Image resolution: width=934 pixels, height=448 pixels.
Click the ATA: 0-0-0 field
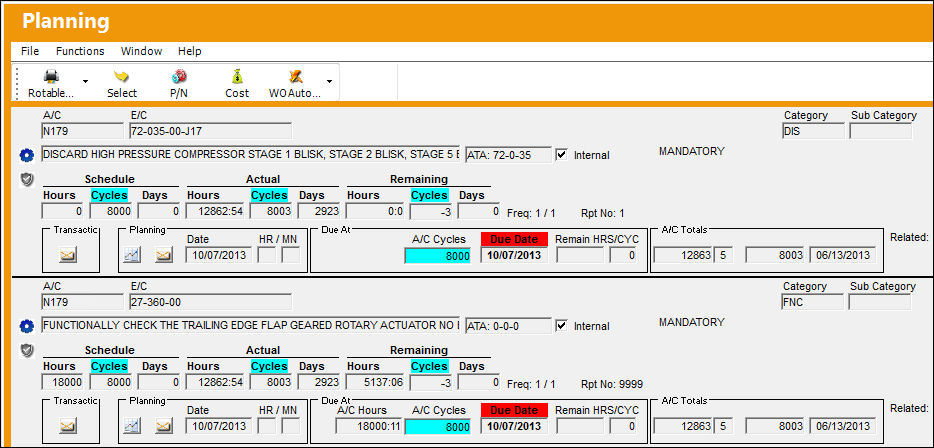point(508,326)
